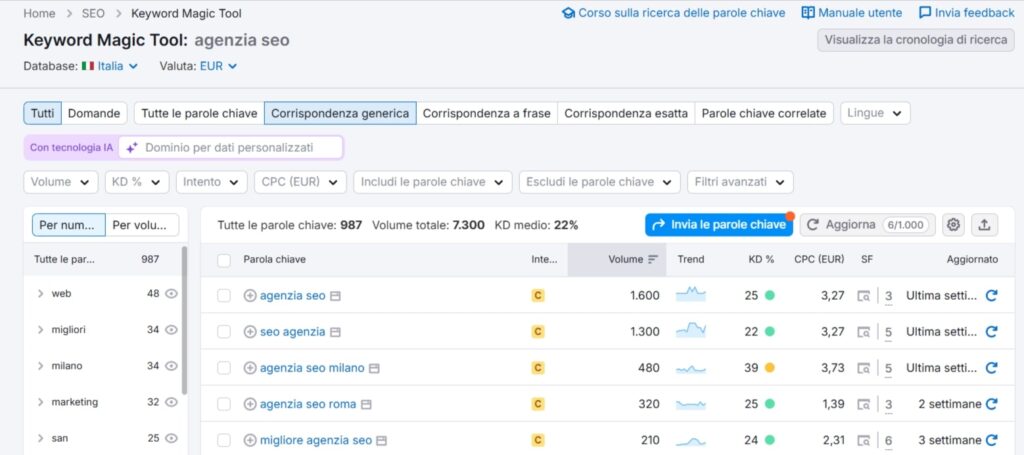
Task: Open Escludi le parole chiave dropdown
Action: point(600,182)
